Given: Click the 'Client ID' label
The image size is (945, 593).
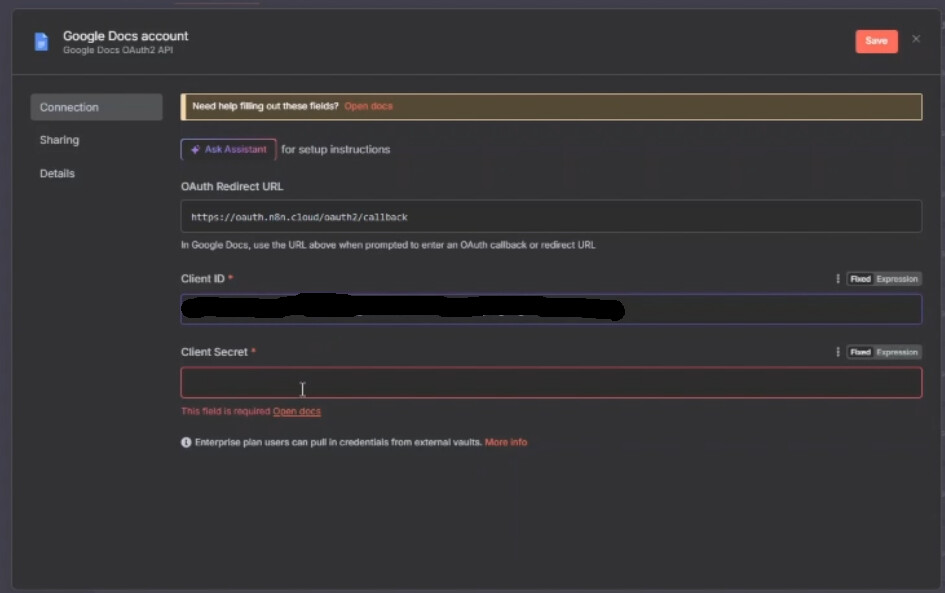Looking at the screenshot, I should (x=202, y=278).
